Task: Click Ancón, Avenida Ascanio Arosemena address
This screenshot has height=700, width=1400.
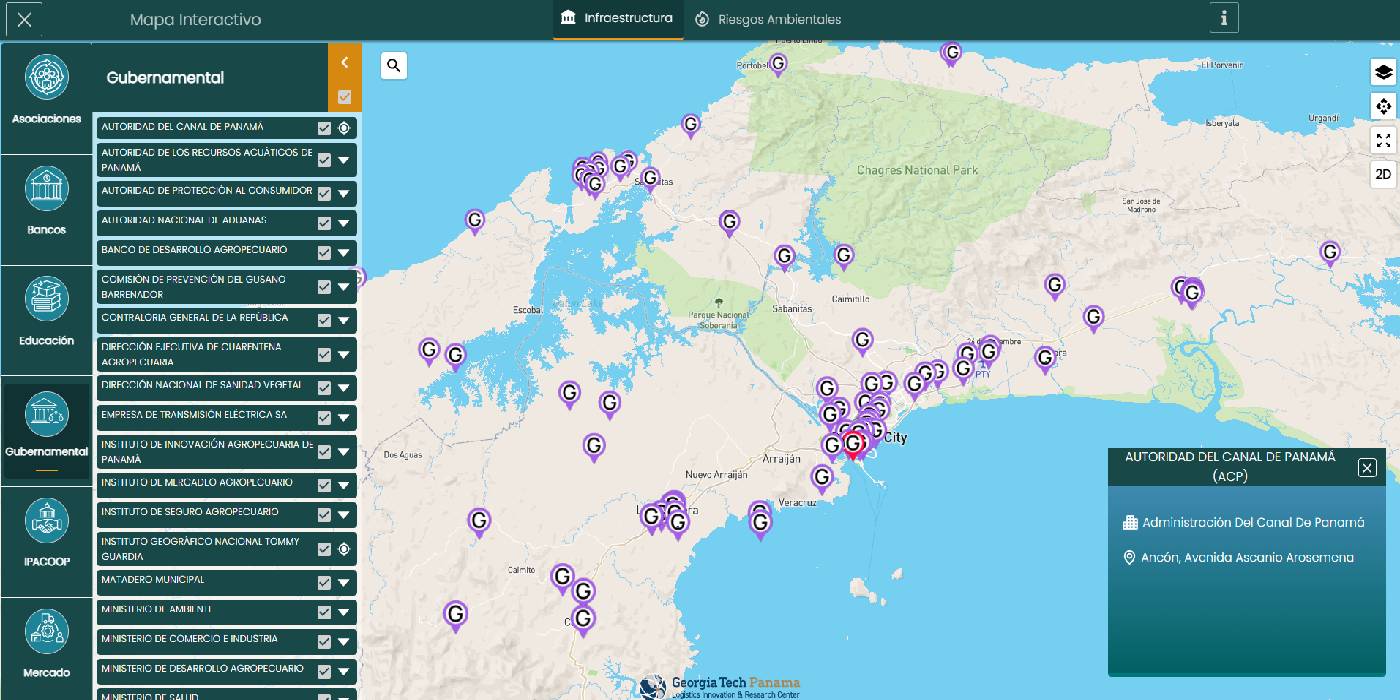Action: [x=1247, y=558]
